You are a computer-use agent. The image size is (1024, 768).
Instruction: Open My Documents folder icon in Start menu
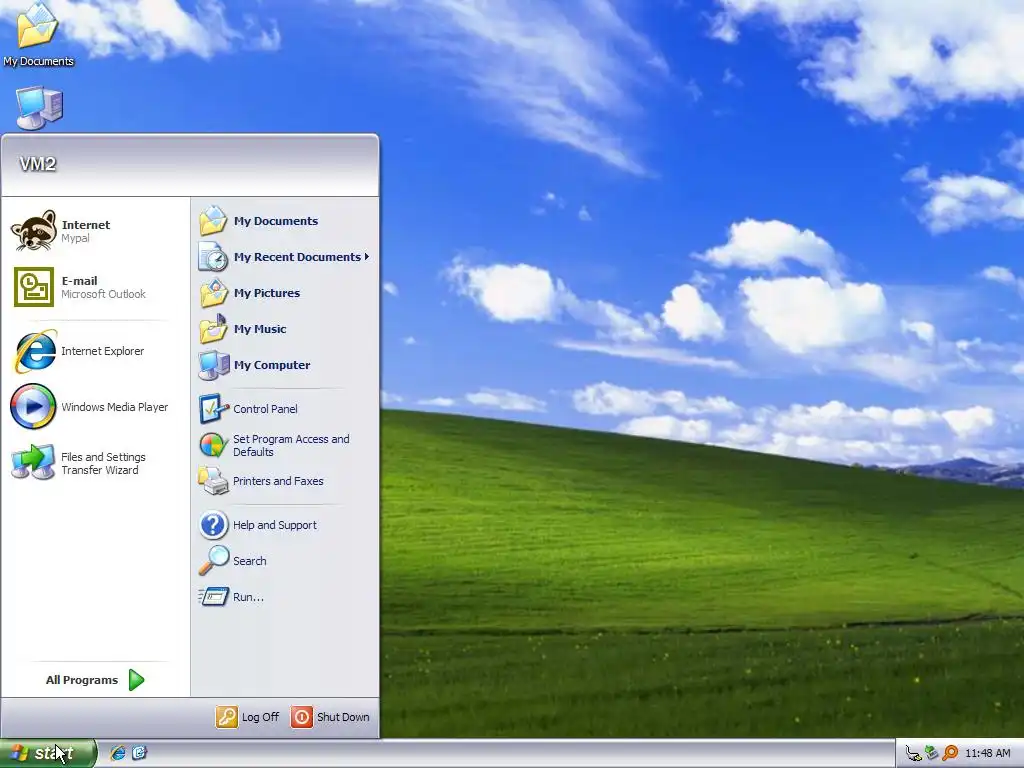tap(213, 221)
